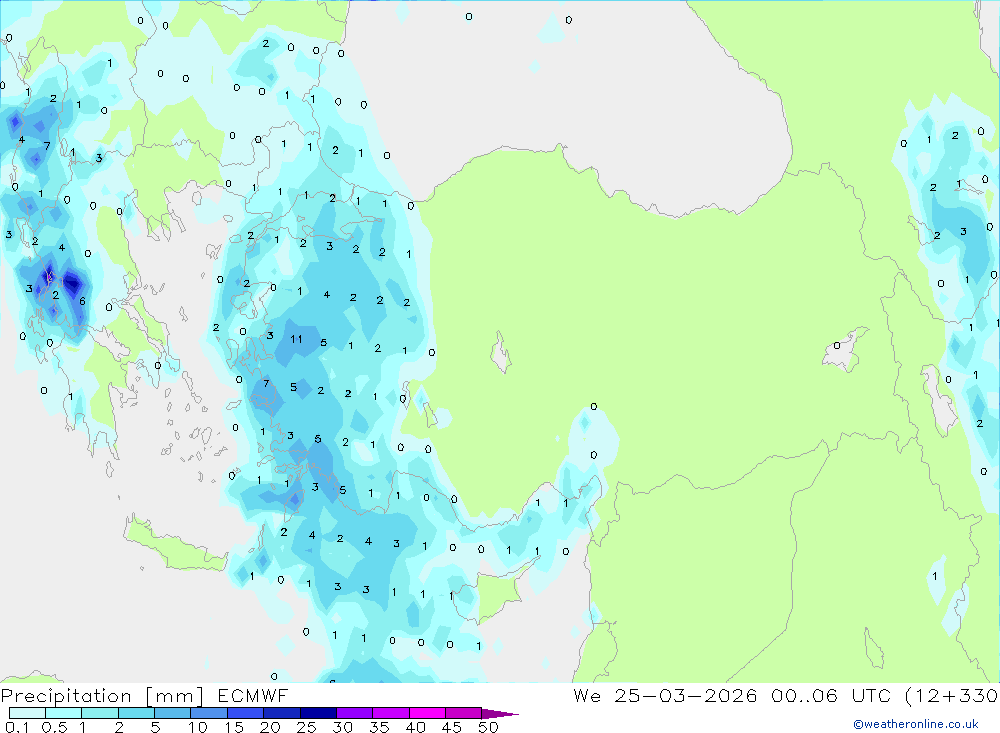The image size is (1000, 733).
Task: Click legend tick label '50'
Action: pyautogui.click(x=489, y=727)
